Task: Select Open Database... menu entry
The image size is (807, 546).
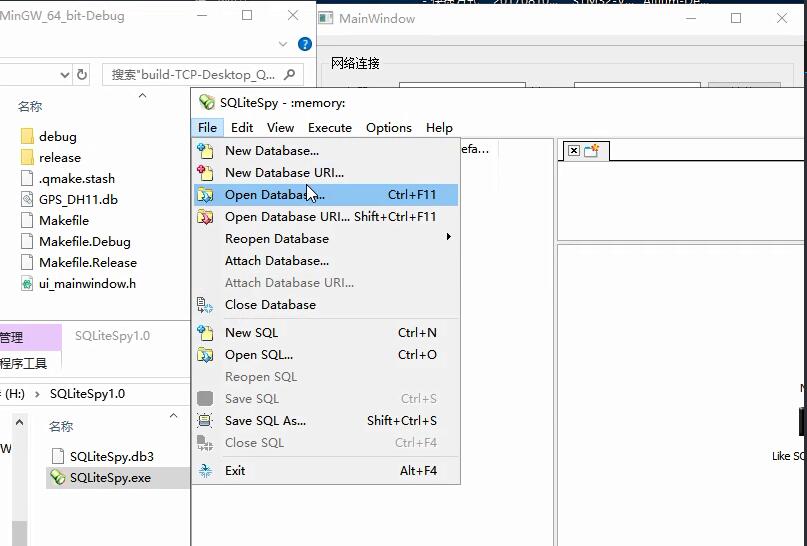Action: 326,195
